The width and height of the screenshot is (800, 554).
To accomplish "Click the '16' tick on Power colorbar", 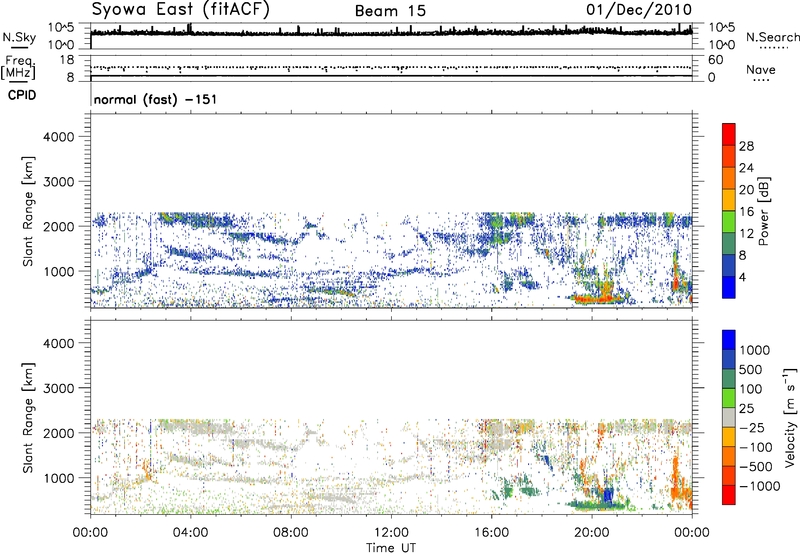I will pyautogui.click(x=746, y=212).
